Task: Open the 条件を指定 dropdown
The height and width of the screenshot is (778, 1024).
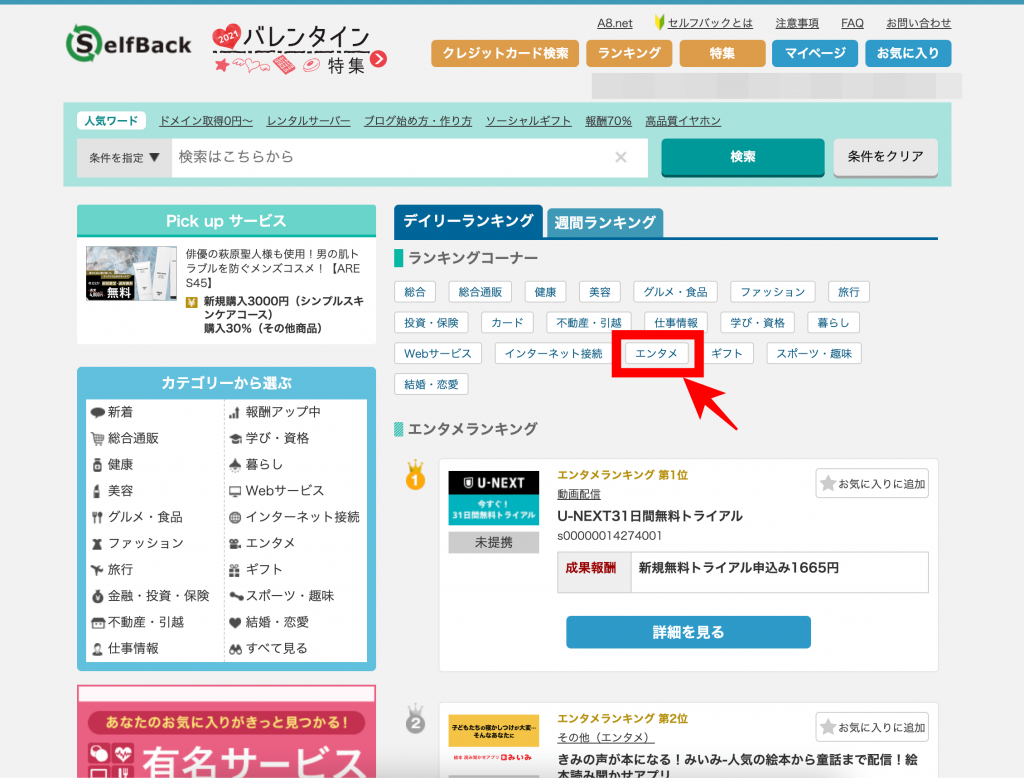Action: [x=124, y=158]
